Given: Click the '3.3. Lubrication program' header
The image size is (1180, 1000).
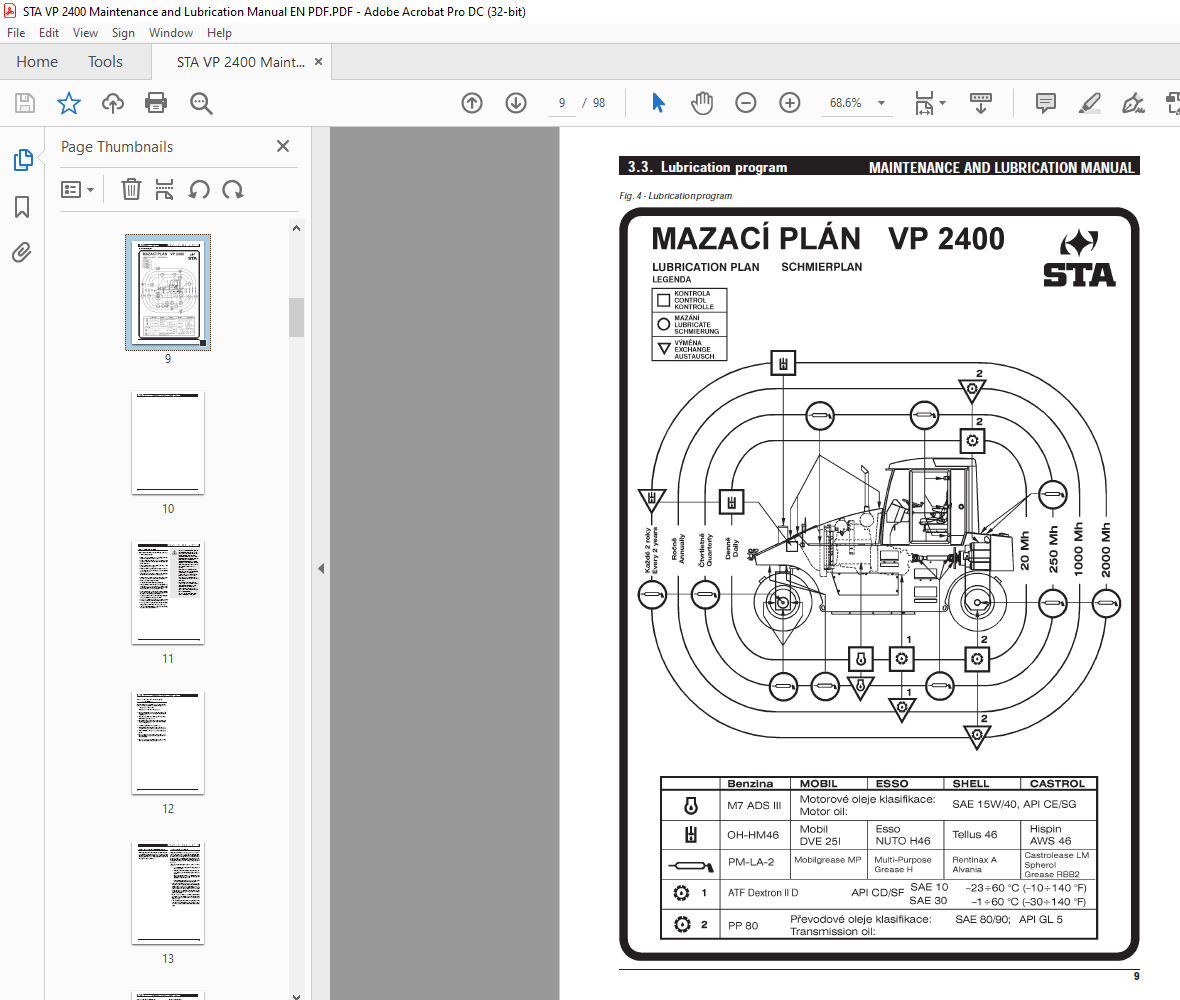Looking at the screenshot, I should pyautogui.click(x=708, y=167).
